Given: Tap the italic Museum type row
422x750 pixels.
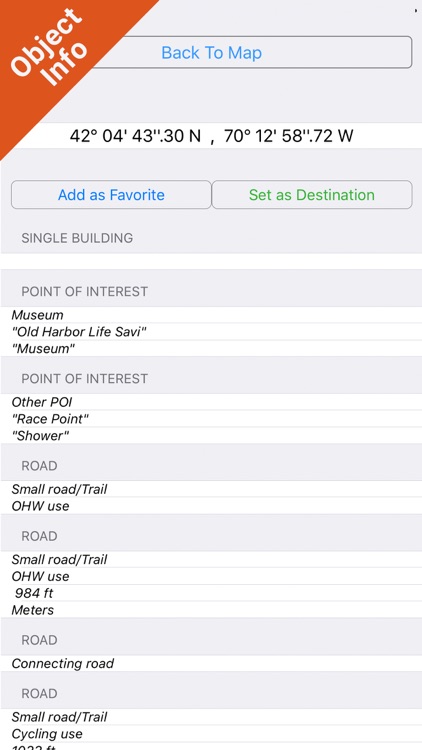Looking at the screenshot, I should click(211, 315).
